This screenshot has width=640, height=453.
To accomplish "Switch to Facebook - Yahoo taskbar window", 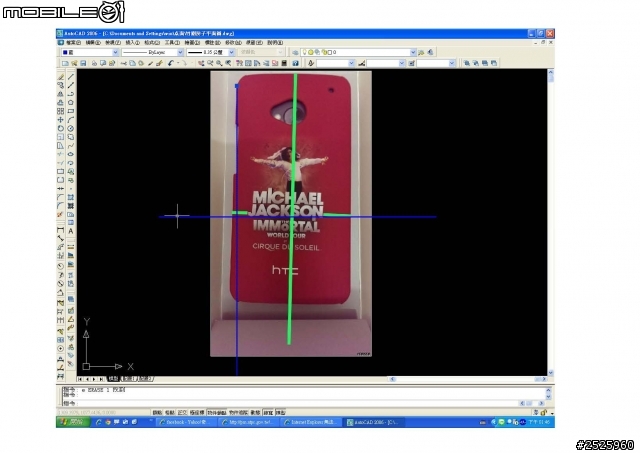I will (187, 422).
